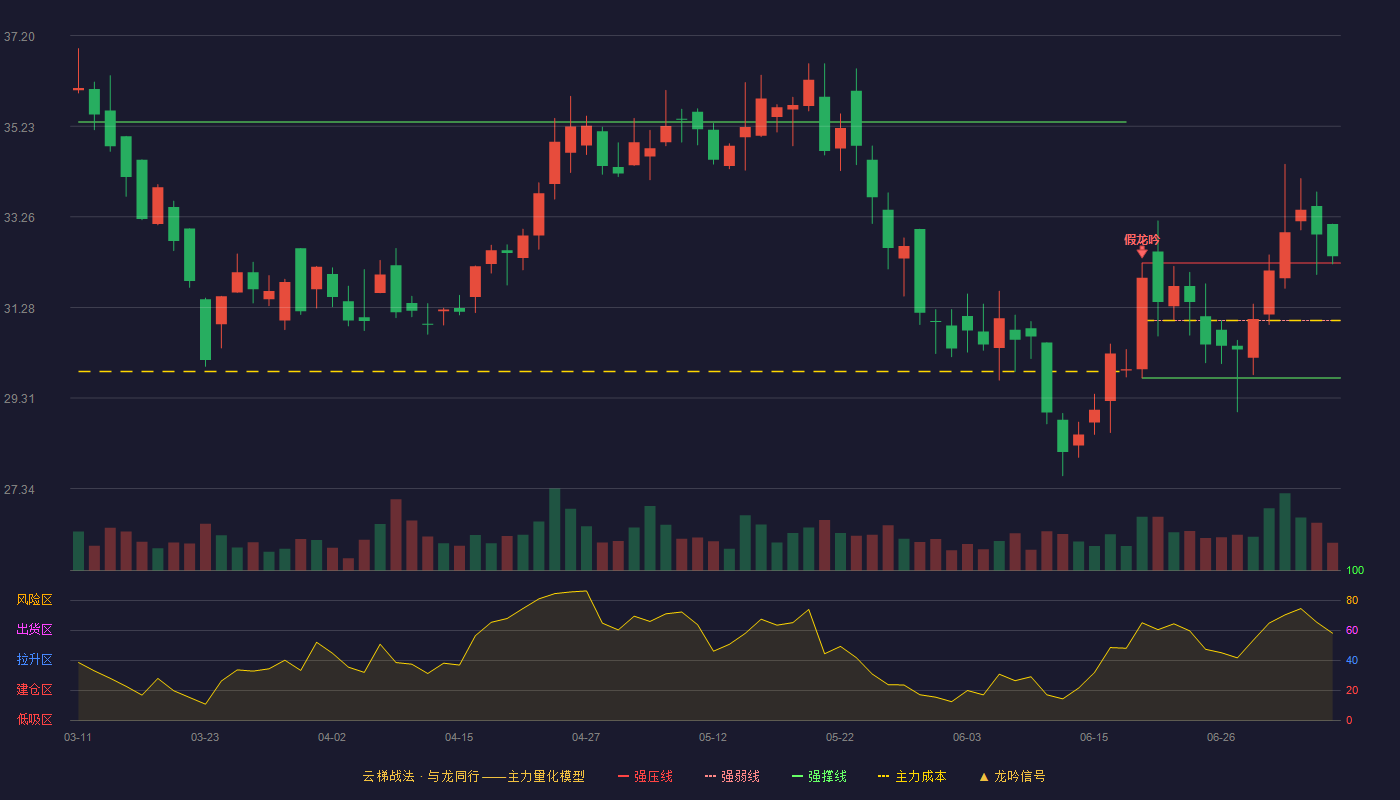The width and height of the screenshot is (1400, 800).
Task: Click the 05-22 date label
Action: pyautogui.click(x=840, y=737)
